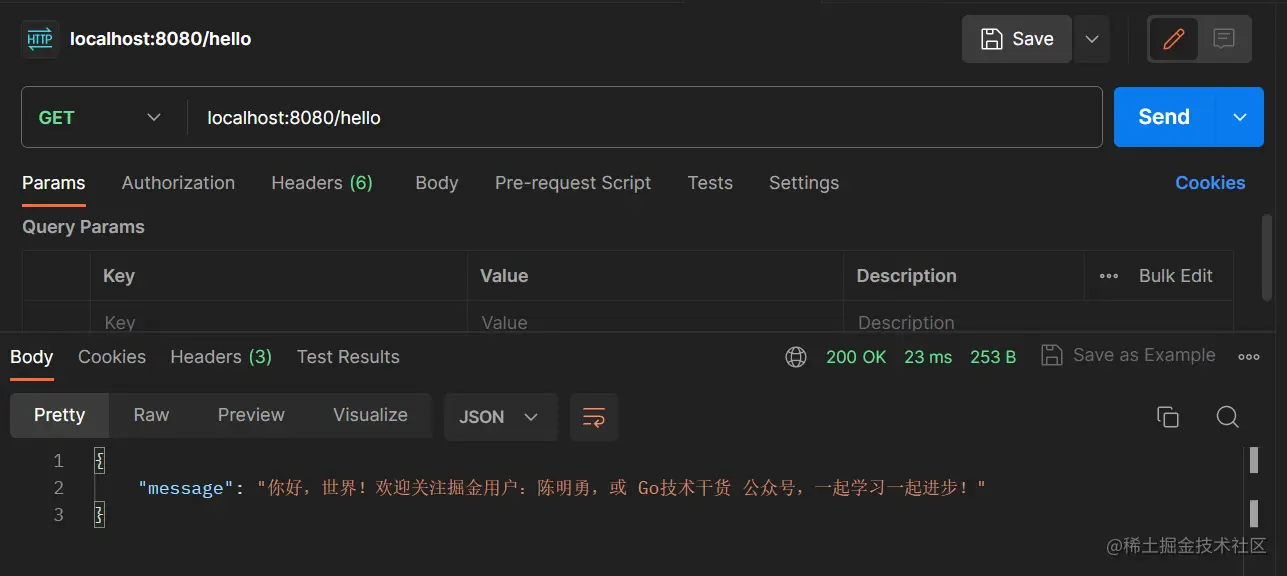
Task: Click the edit pencil icon
Action: coord(1174,39)
